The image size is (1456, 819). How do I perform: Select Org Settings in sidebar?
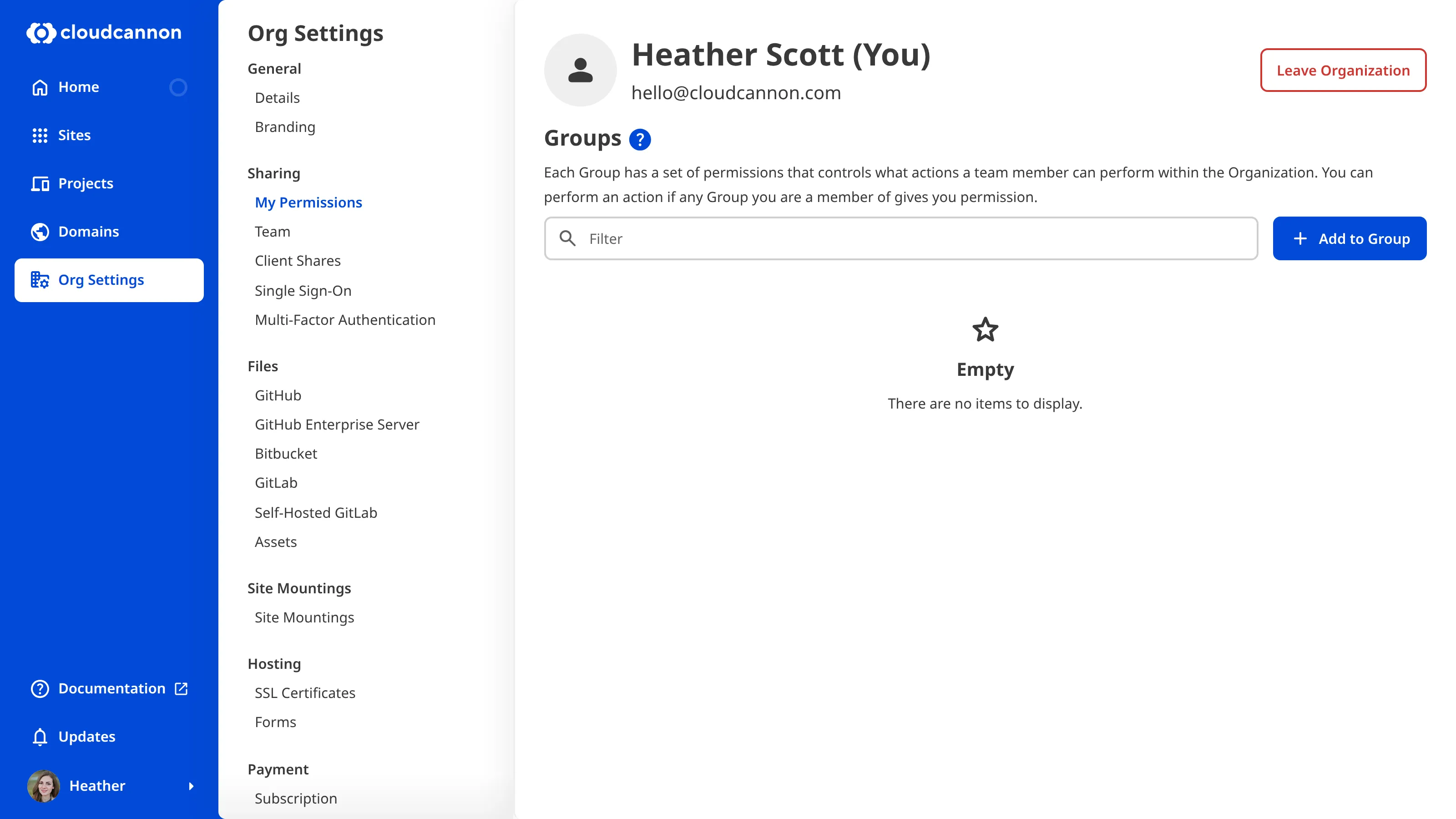(109, 280)
